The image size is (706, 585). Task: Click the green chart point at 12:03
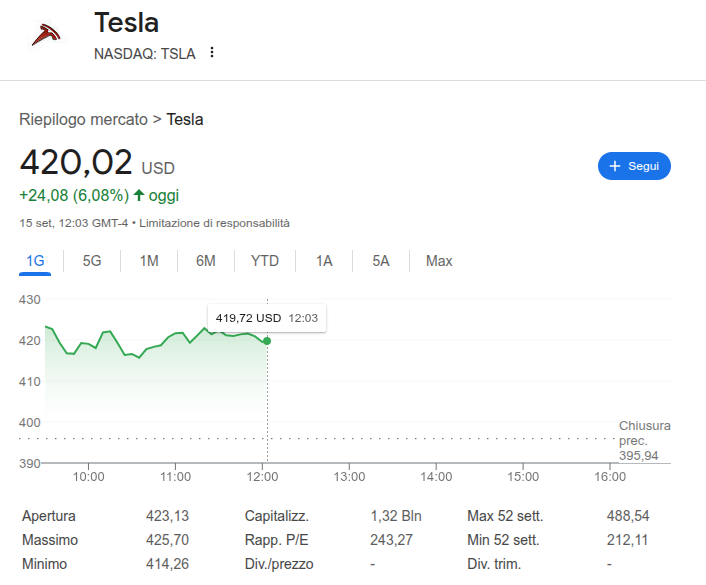point(267,341)
